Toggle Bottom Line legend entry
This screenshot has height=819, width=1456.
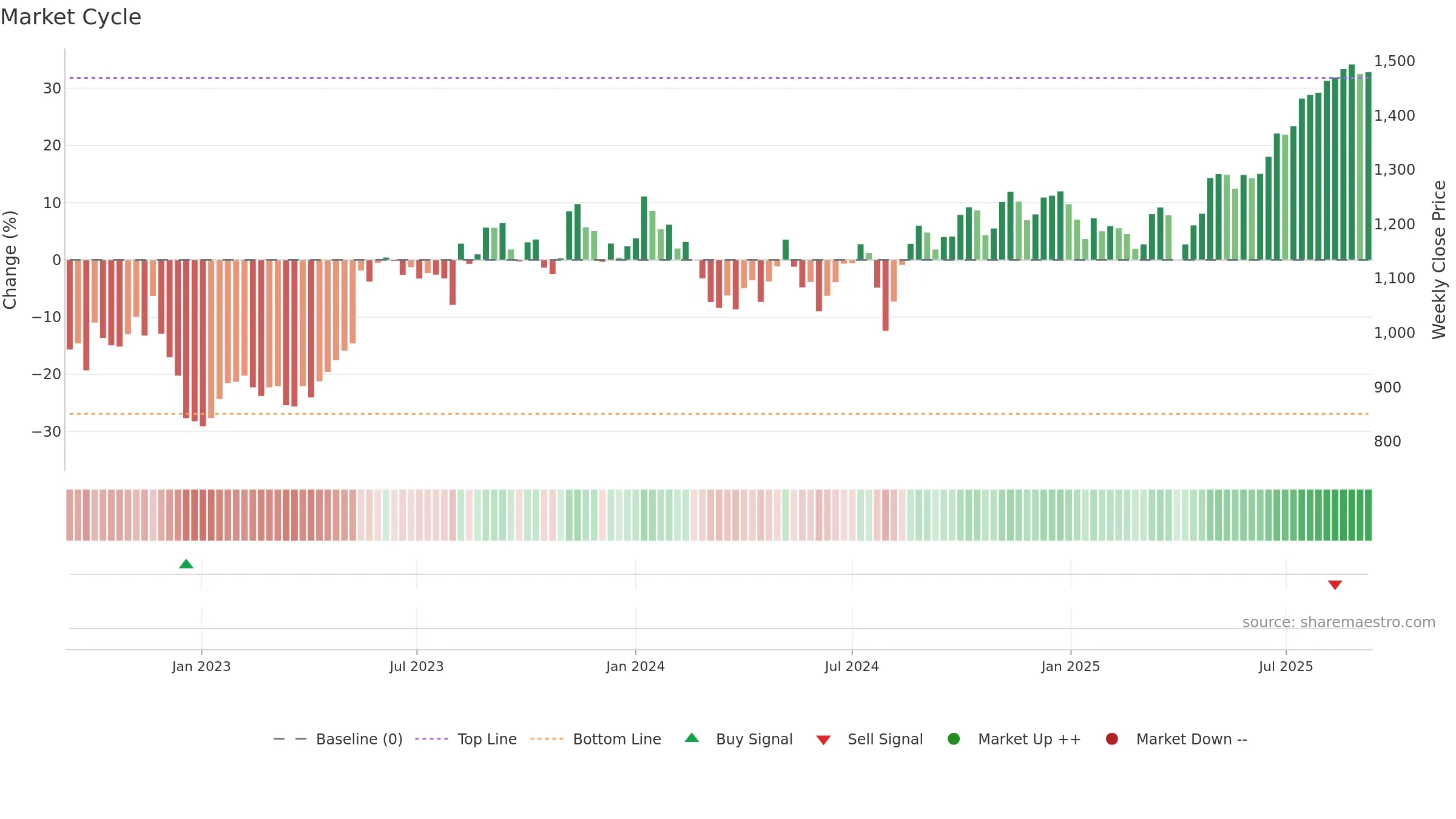click(x=595, y=739)
